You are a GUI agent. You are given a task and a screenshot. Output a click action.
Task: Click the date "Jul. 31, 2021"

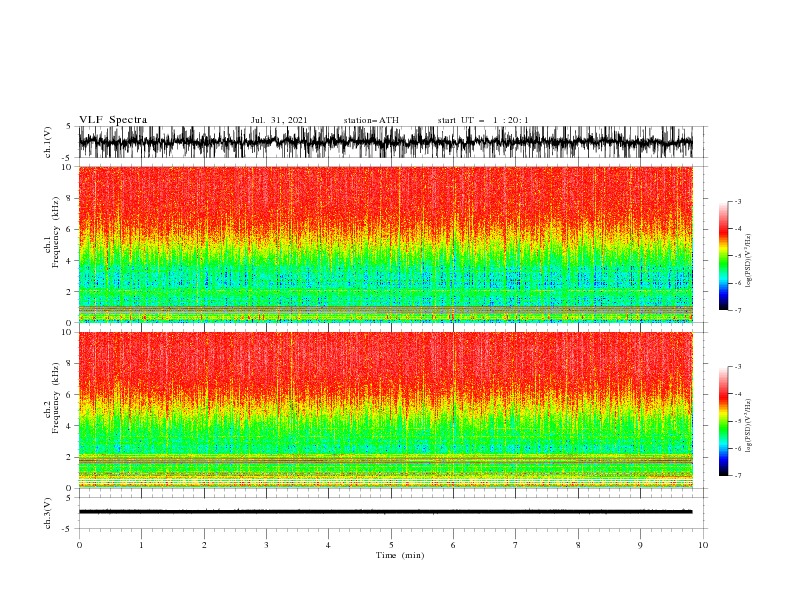tap(279, 120)
